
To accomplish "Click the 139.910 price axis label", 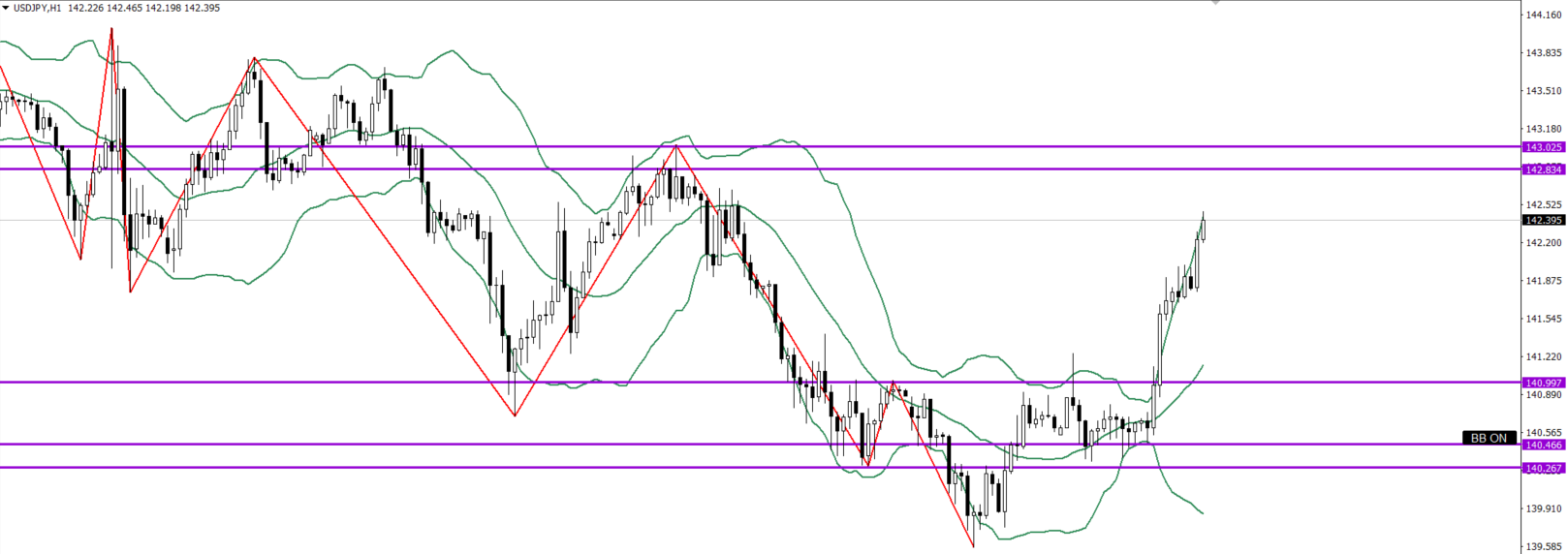I will (x=1543, y=508).
